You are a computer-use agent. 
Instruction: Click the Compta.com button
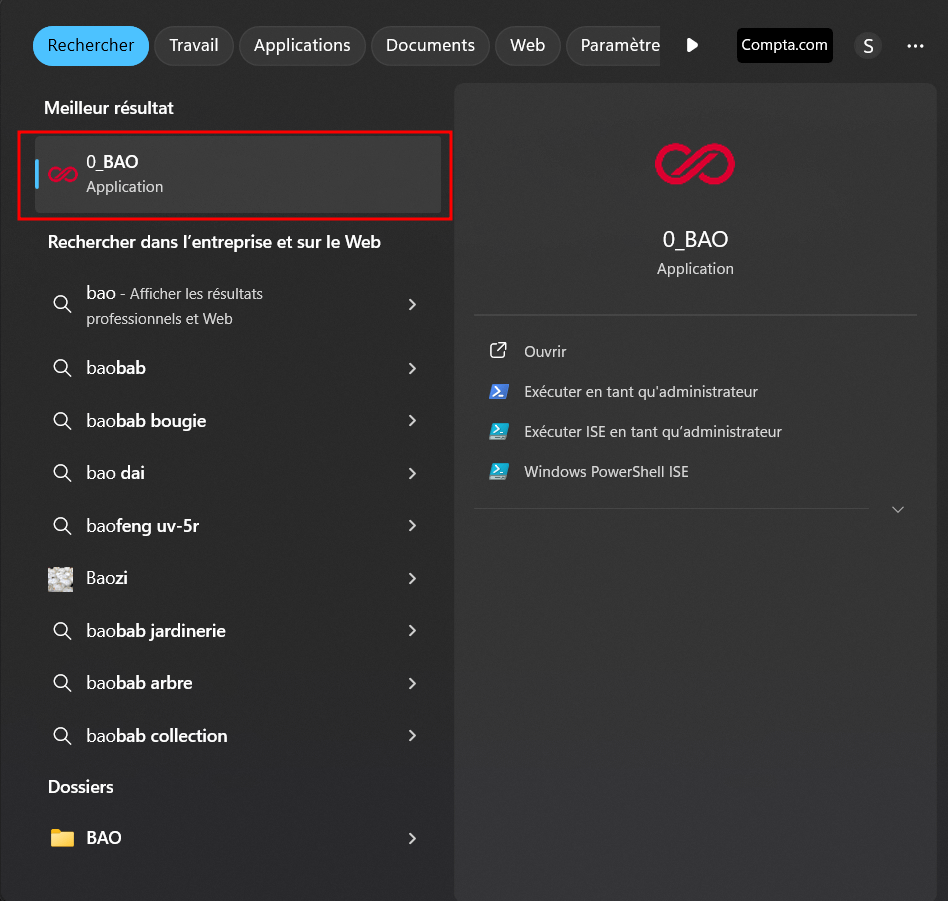(x=784, y=46)
